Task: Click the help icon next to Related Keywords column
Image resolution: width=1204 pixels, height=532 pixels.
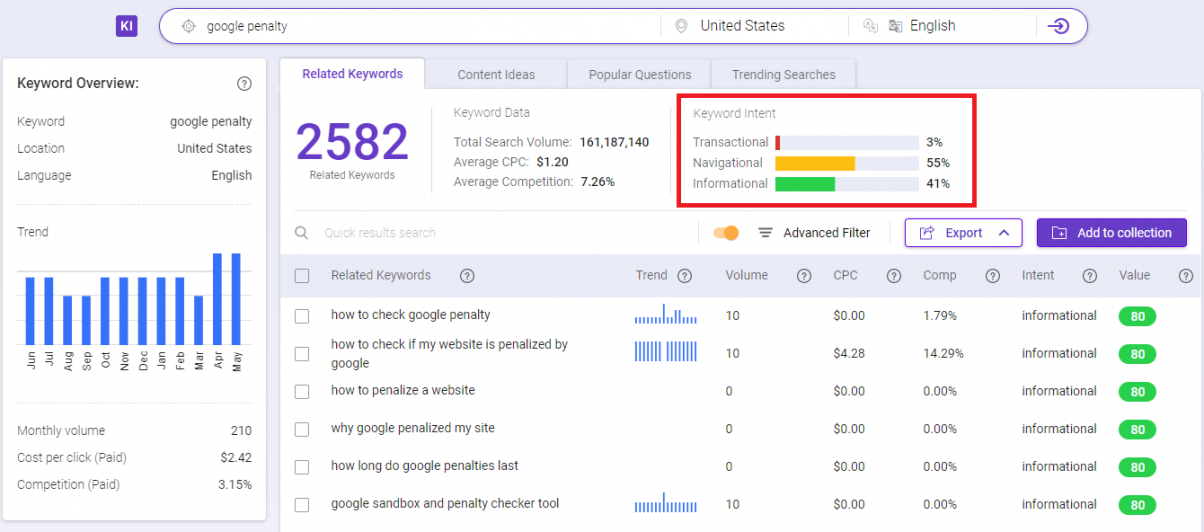Action: point(467,276)
